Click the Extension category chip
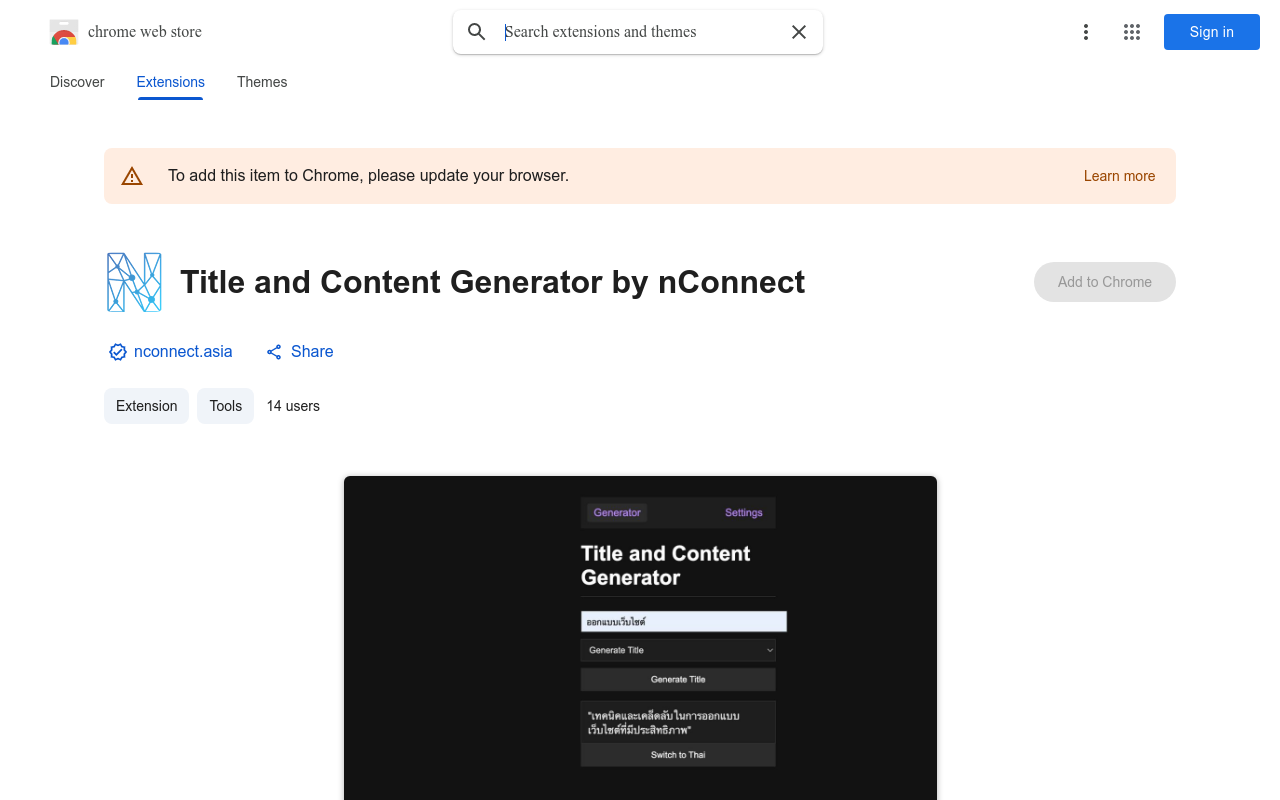The width and height of the screenshot is (1280, 800). click(146, 406)
